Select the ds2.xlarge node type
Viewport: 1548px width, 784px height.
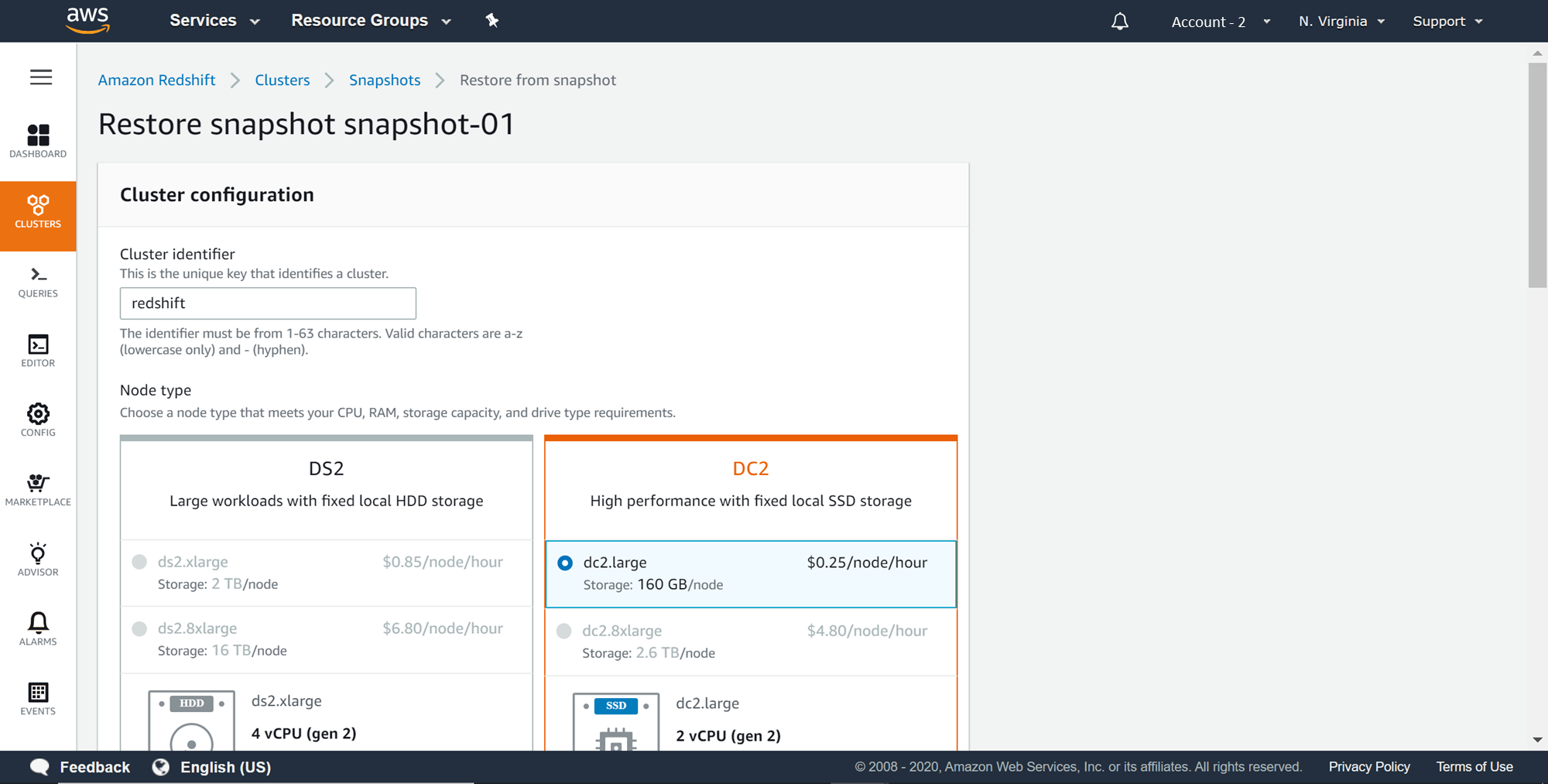[x=140, y=562]
